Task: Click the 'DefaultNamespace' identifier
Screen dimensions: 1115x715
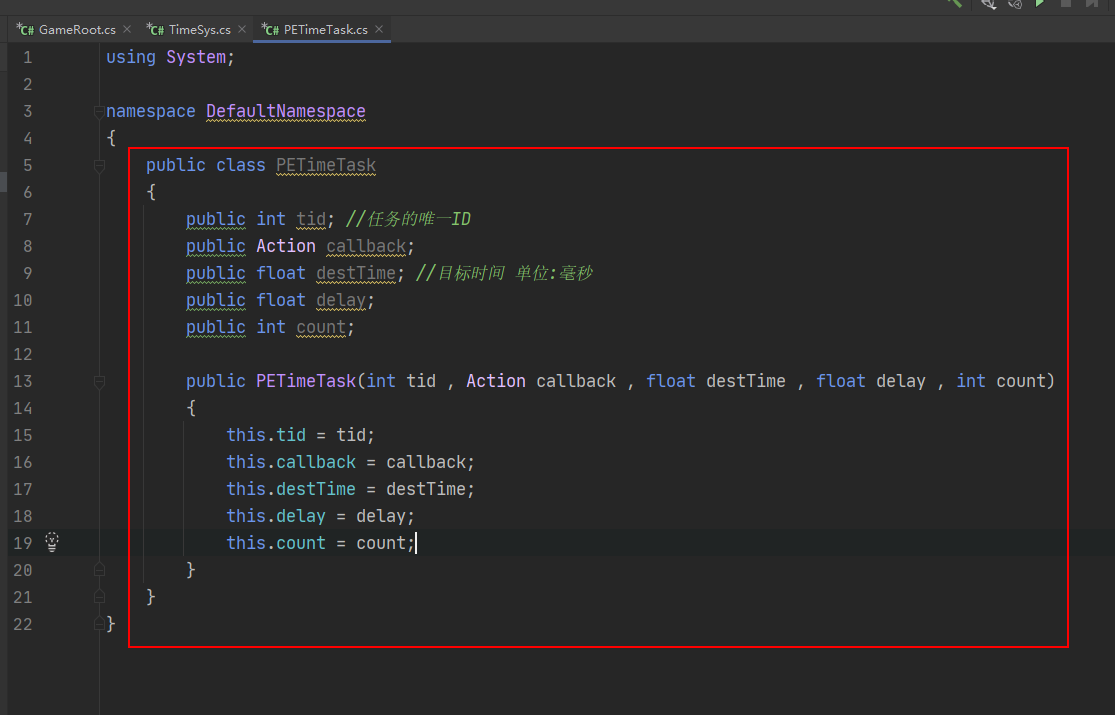Action: [x=286, y=111]
